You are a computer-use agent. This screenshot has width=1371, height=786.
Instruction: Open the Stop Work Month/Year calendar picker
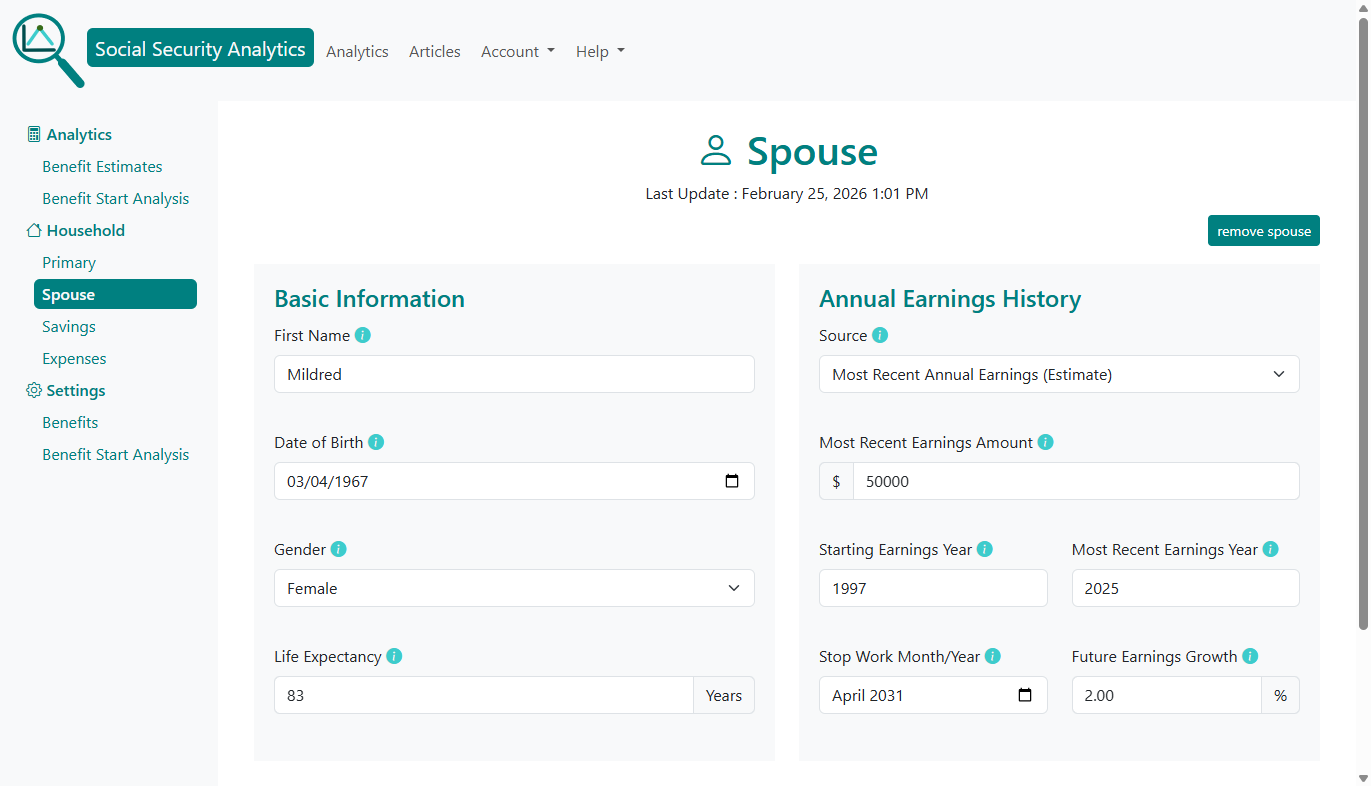pos(1025,695)
